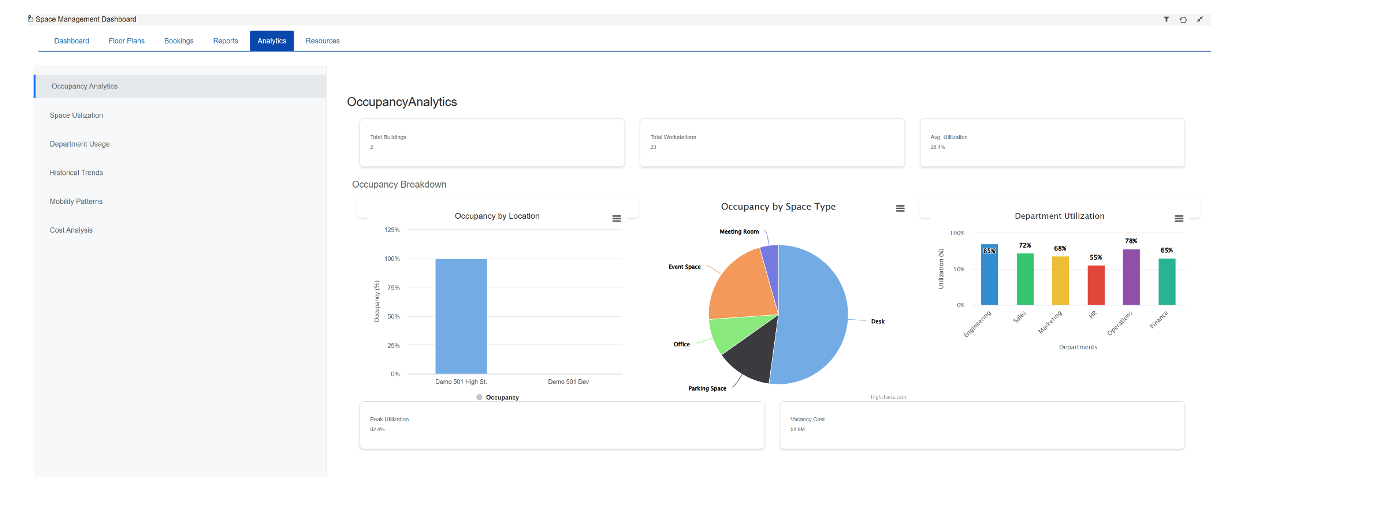Select the Resources tab
The image size is (1398, 516).
[x=322, y=41]
